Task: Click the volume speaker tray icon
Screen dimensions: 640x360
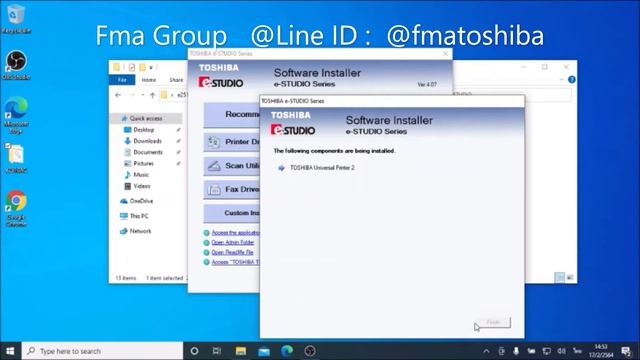Action: (x=562, y=351)
